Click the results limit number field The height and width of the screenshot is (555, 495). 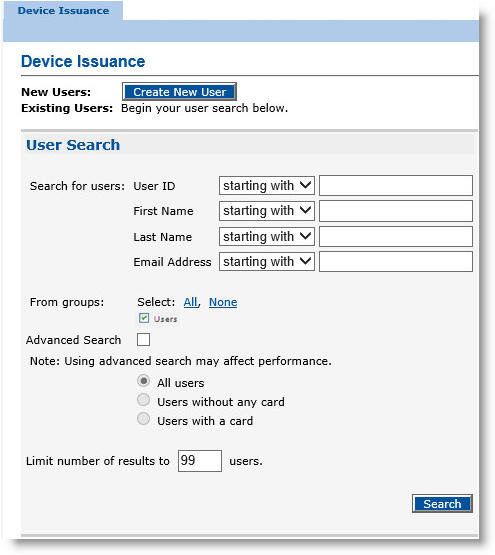point(200,461)
